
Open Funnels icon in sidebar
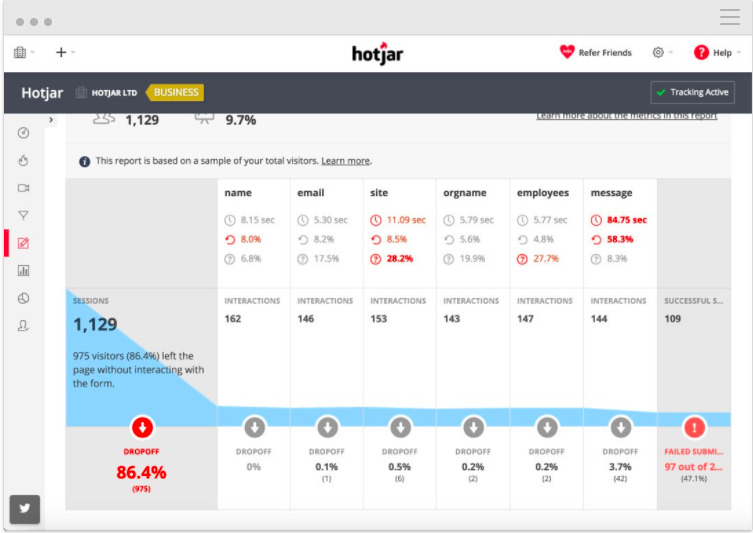(23, 215)
